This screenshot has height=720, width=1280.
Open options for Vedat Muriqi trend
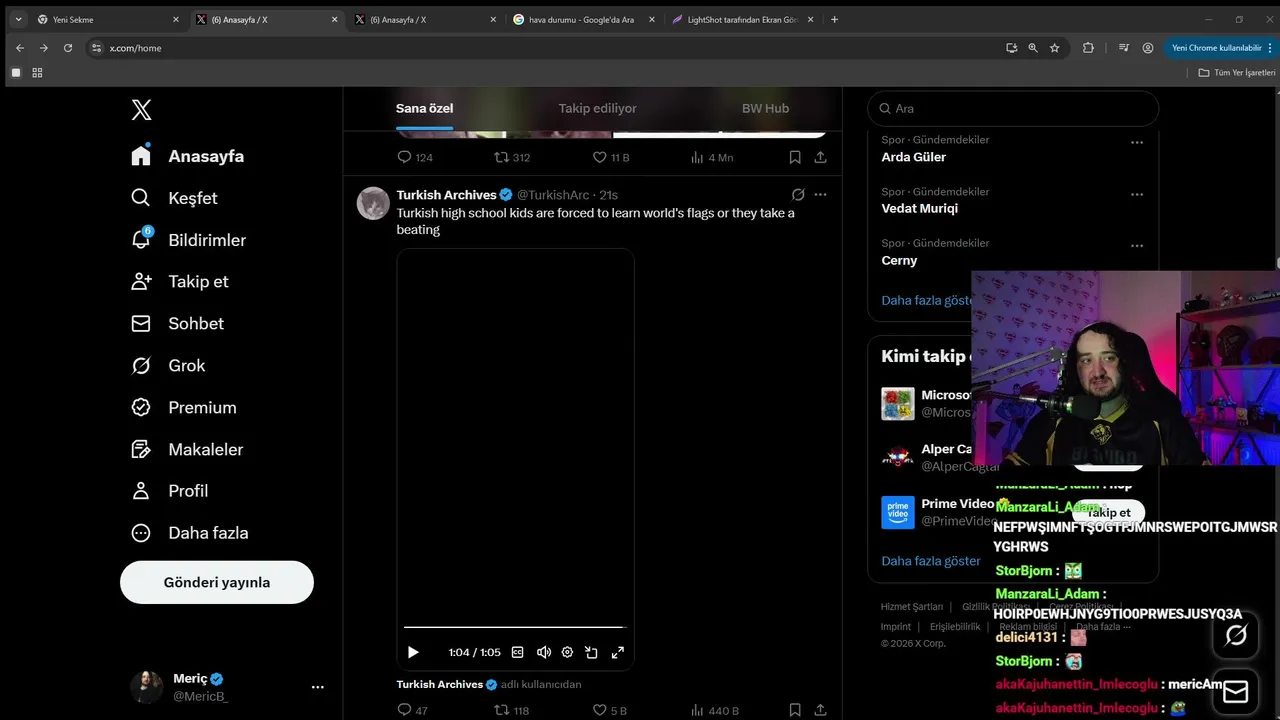[x=1137, y=194]
